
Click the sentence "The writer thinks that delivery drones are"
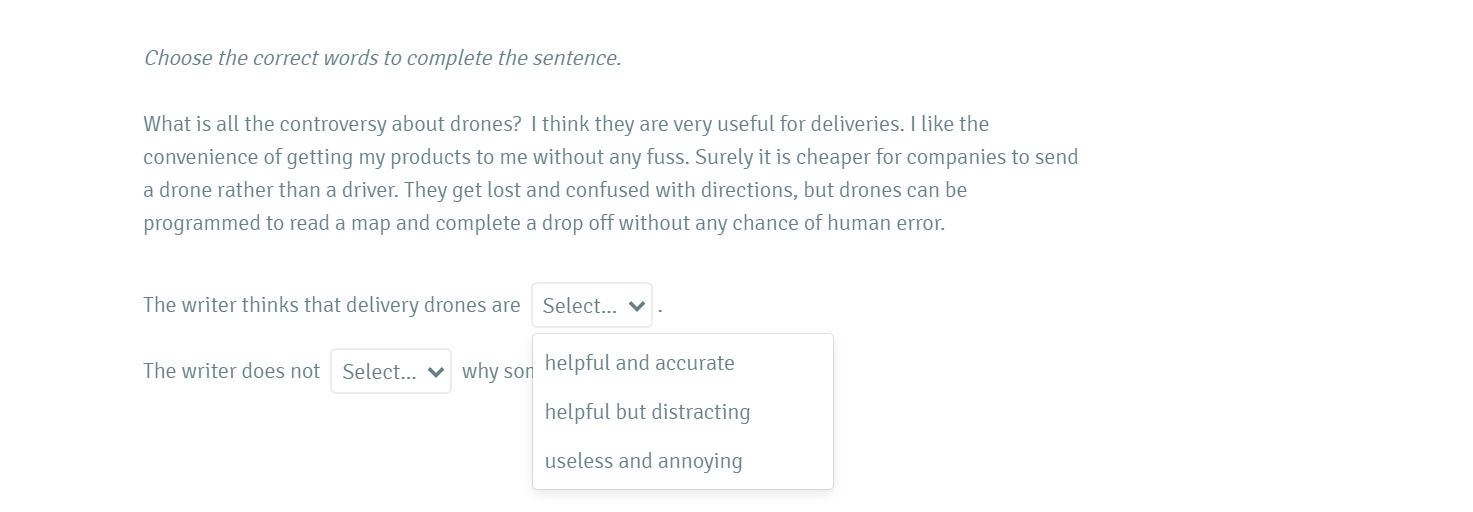pyautogui.click(x=331, y=305)
